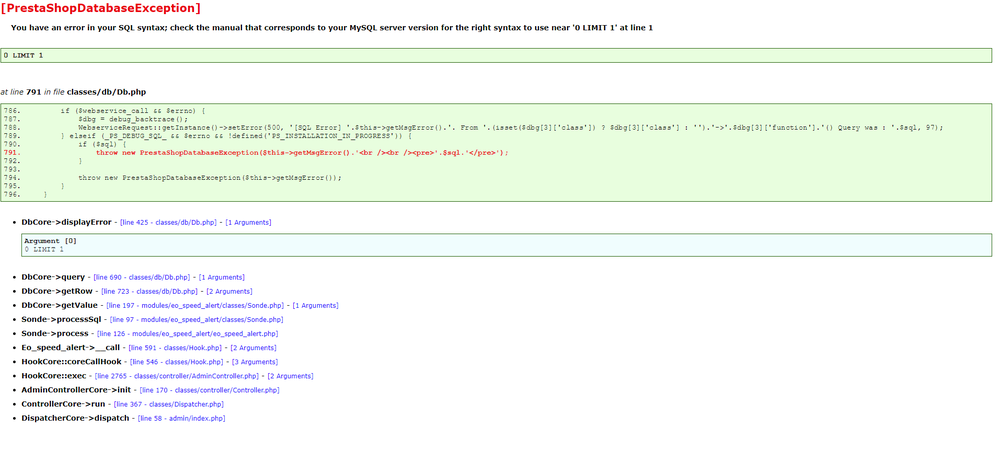The height and width of the screenshot is (451, 1000).
Task: Click 'Argument [0]' label
Action: click(50, 241)
